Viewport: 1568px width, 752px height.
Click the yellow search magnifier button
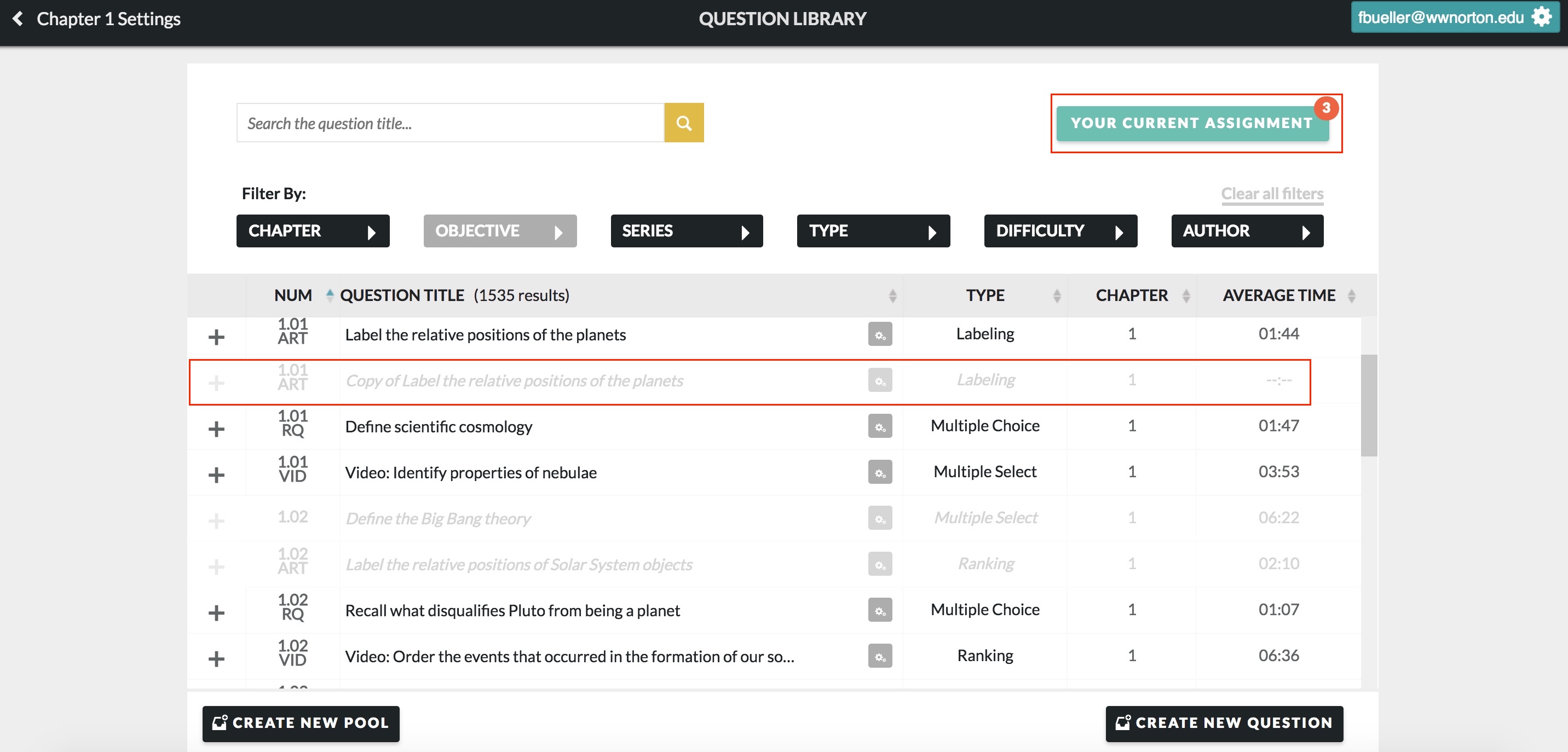[684, 123]
